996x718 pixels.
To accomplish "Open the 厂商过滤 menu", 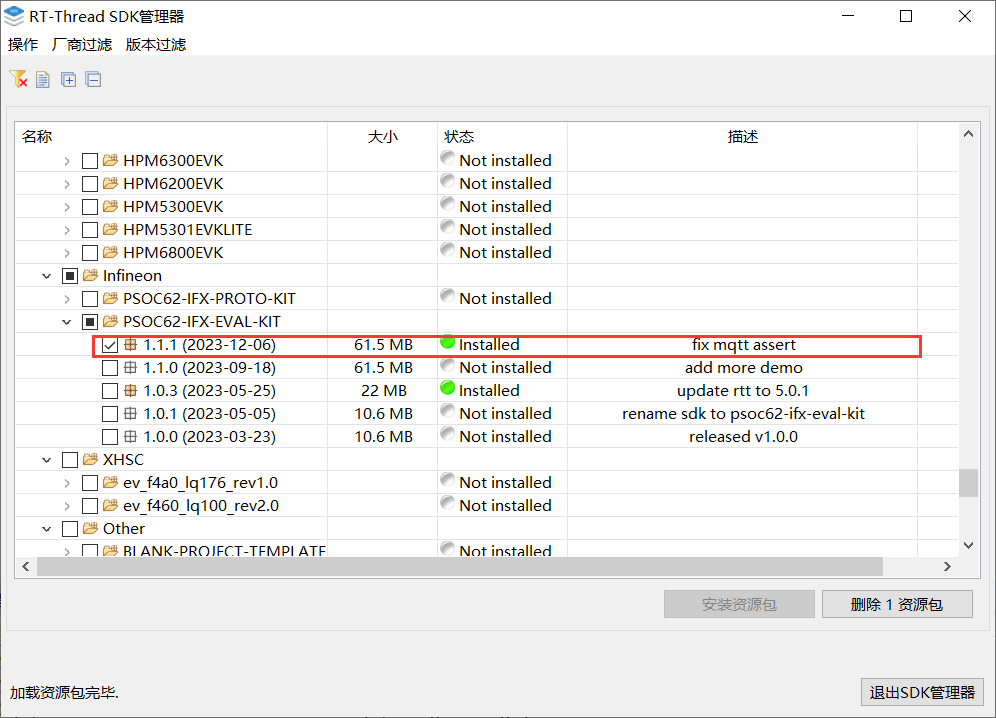I will pos(82,44).
